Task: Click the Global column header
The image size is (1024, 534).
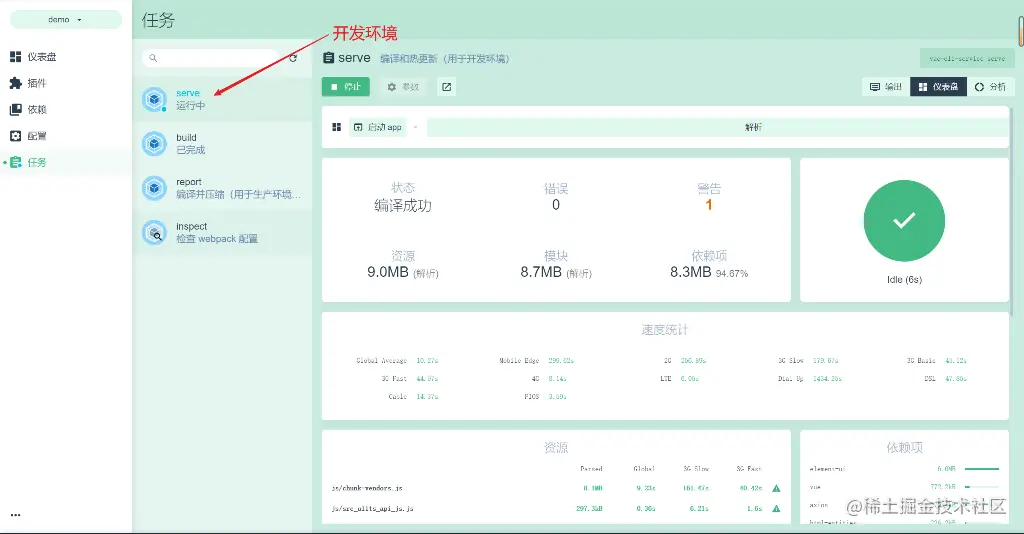Action: click(x=644, y=469)
